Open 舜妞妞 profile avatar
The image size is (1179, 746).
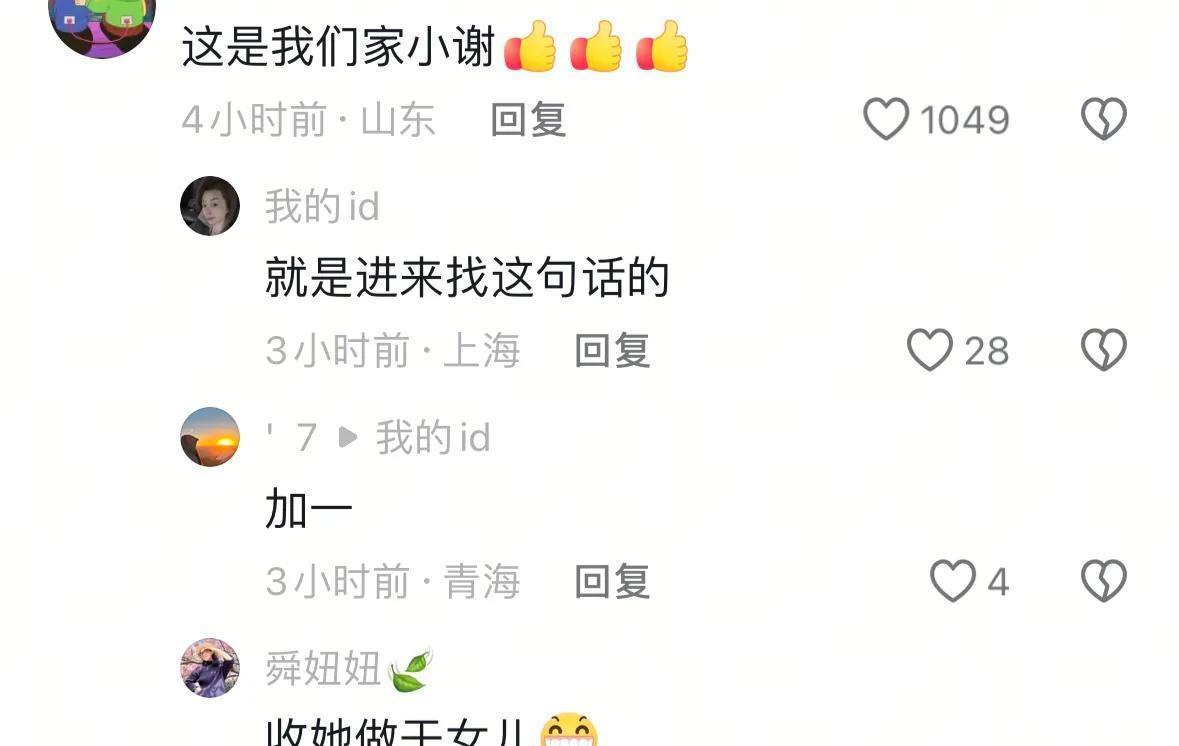click(x=210, y=668)
